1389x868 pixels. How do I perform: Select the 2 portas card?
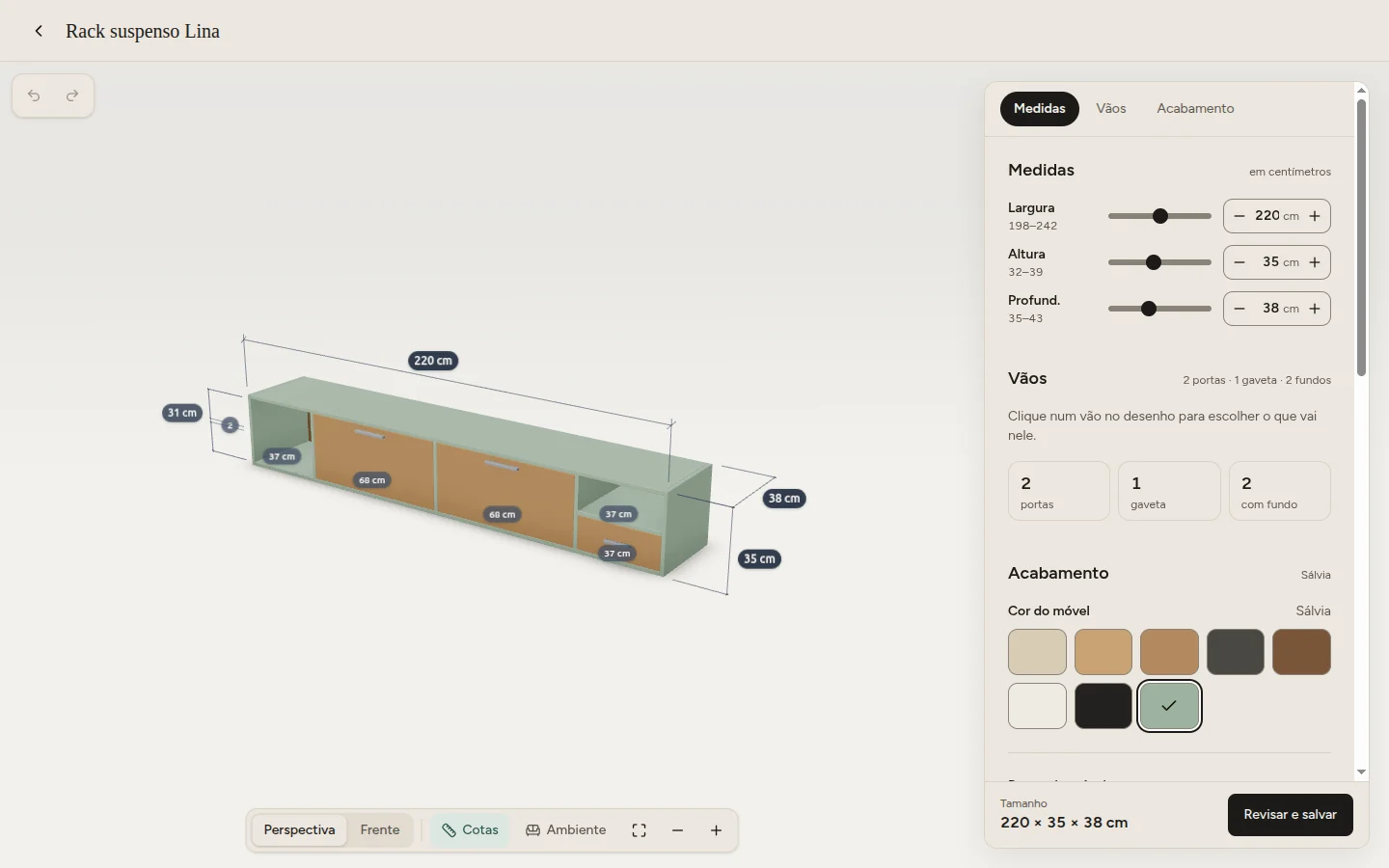(x=1059, y=491)
